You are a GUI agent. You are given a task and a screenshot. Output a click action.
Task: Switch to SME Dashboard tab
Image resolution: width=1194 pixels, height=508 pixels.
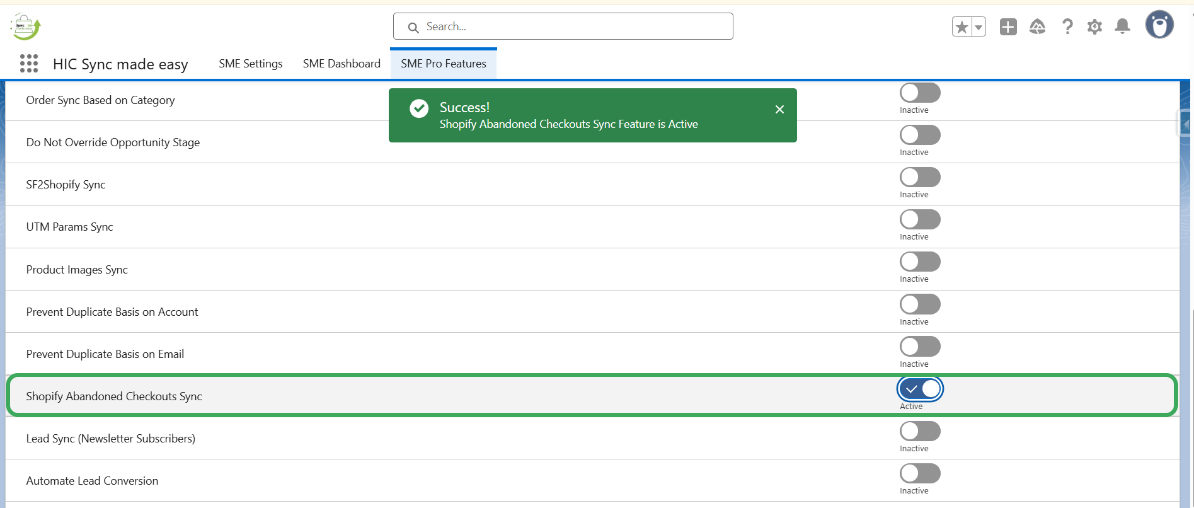tap(341, 64)
